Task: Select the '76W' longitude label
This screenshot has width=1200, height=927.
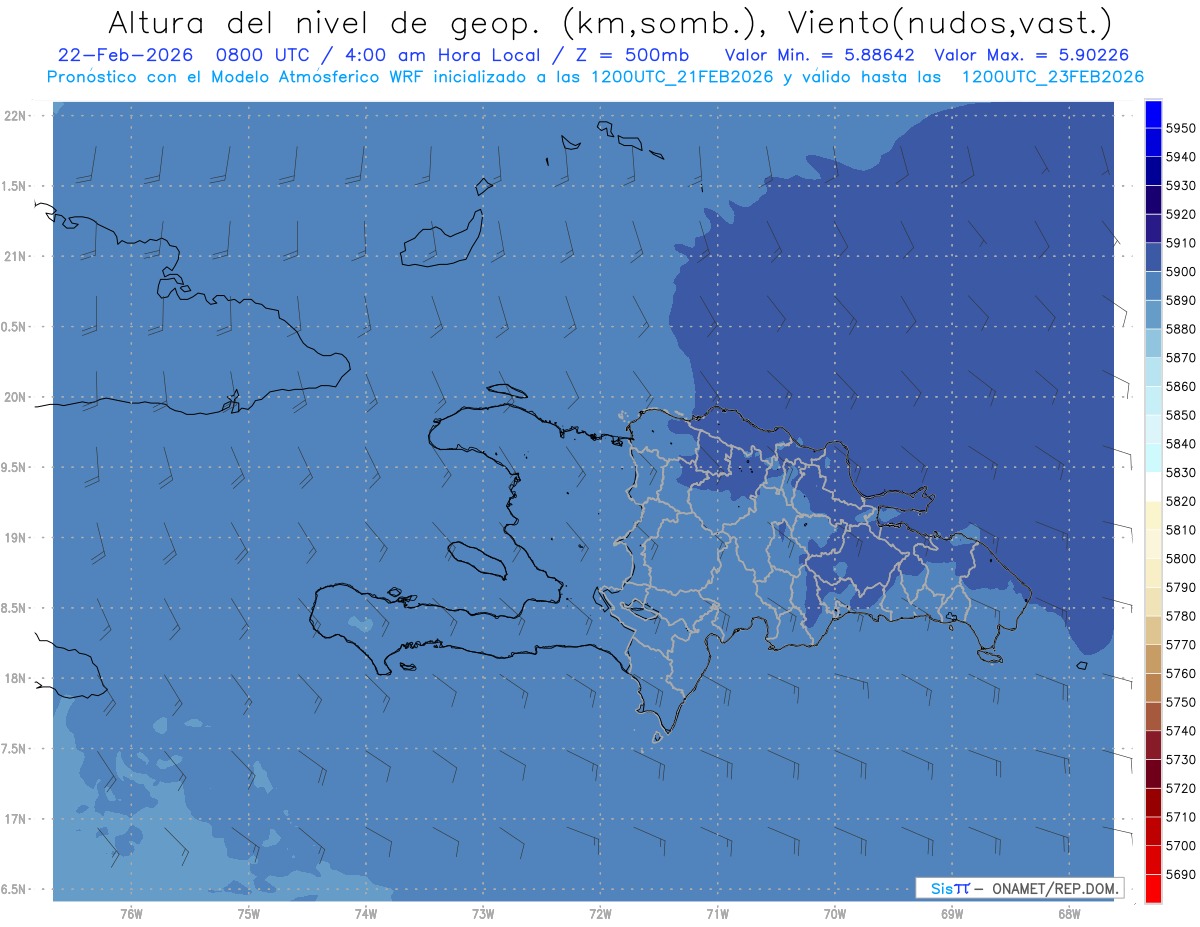Action: tap(131, 913)
